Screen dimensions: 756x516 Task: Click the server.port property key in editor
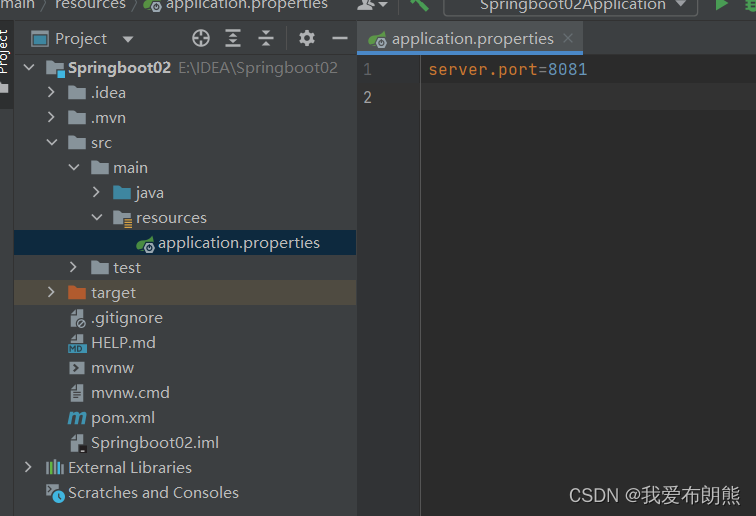pos(483,69)
